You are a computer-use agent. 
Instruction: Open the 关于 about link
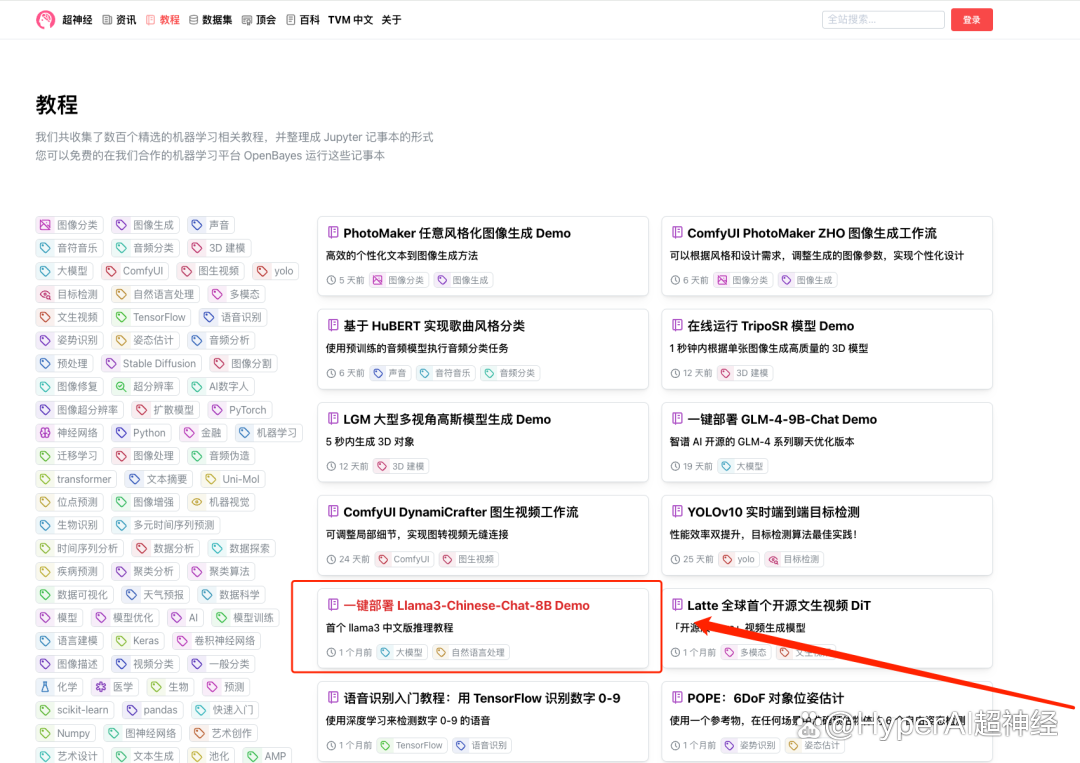(x=391, y=20)
